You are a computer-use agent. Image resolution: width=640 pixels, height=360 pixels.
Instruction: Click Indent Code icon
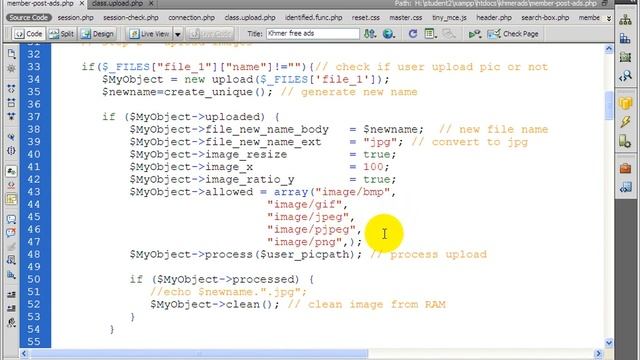point(11,295)
